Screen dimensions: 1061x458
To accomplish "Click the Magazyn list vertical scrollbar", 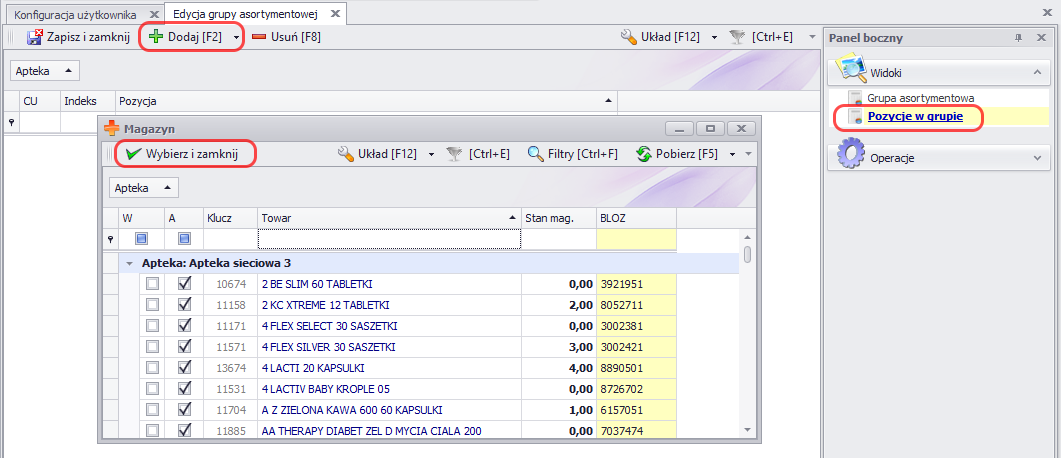I will click(x=747, y=340).
